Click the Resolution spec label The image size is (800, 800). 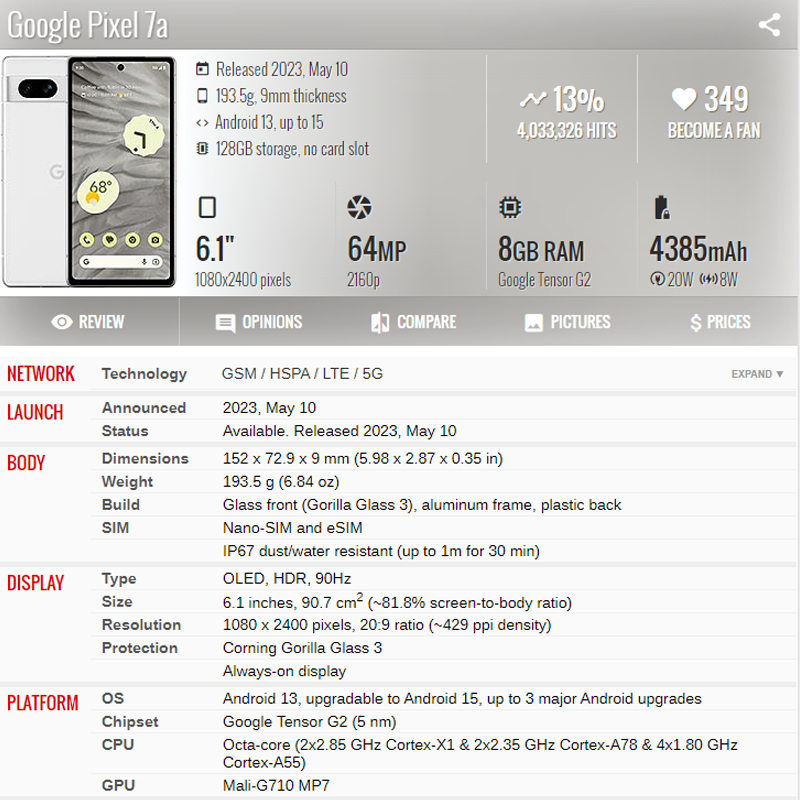[x=141, y=625]
